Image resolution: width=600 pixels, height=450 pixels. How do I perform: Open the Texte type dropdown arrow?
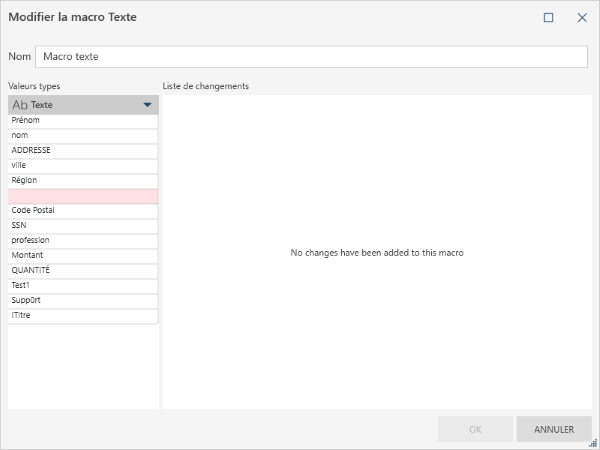coord(147,105)
